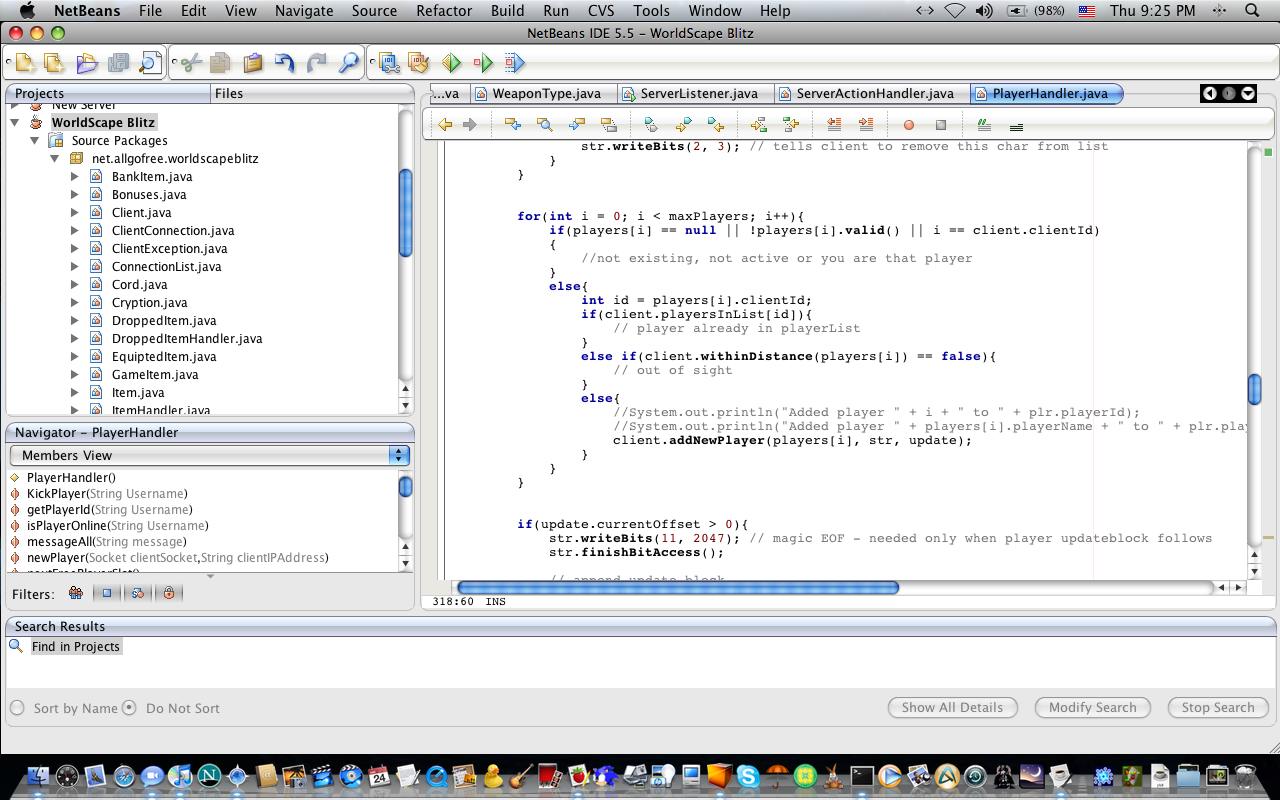Click the Stop Macro Recording square icon

coord(941,125)
